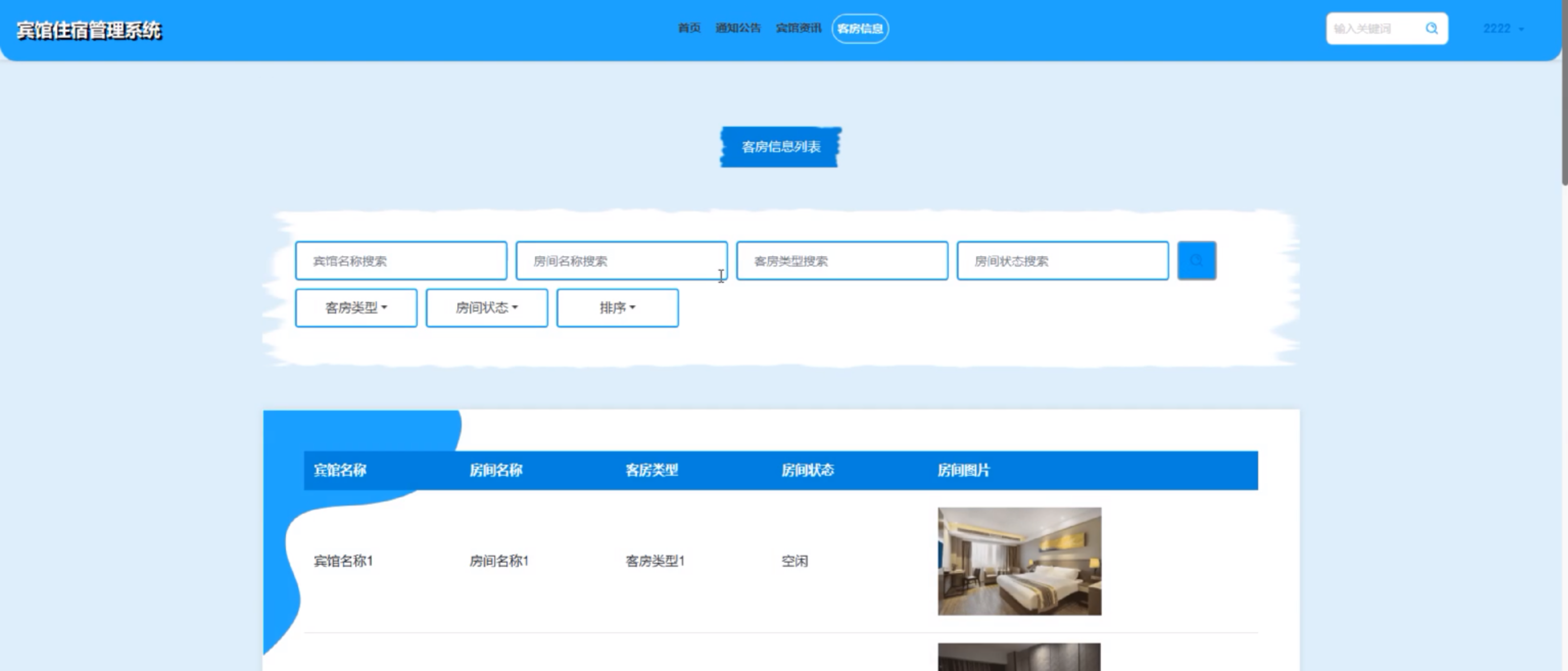Open the second partially visible room image
This screenshot has width=1568, height=671.
click(1019, 657)
